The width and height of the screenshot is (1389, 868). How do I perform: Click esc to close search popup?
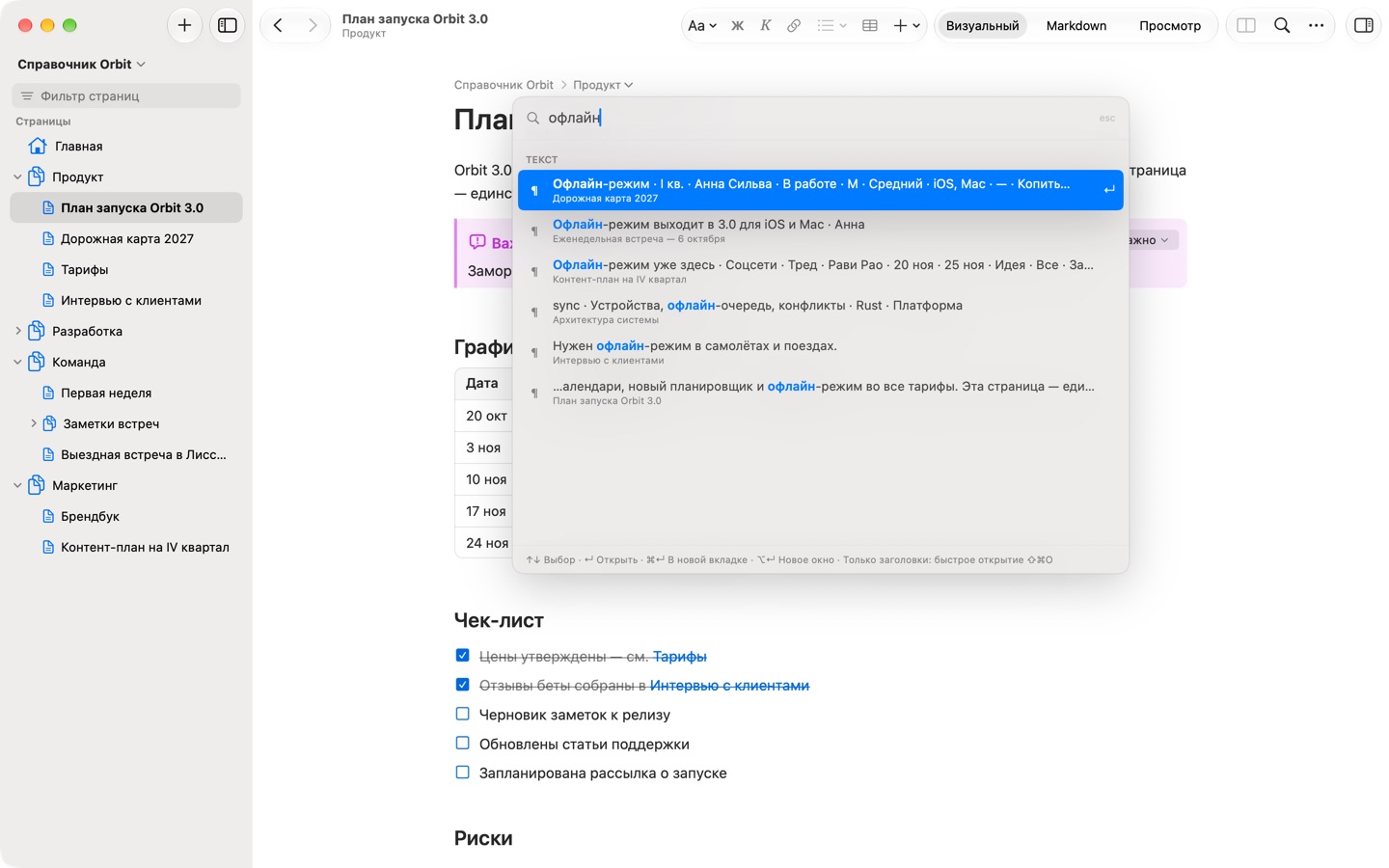(x=1106, y=118)
